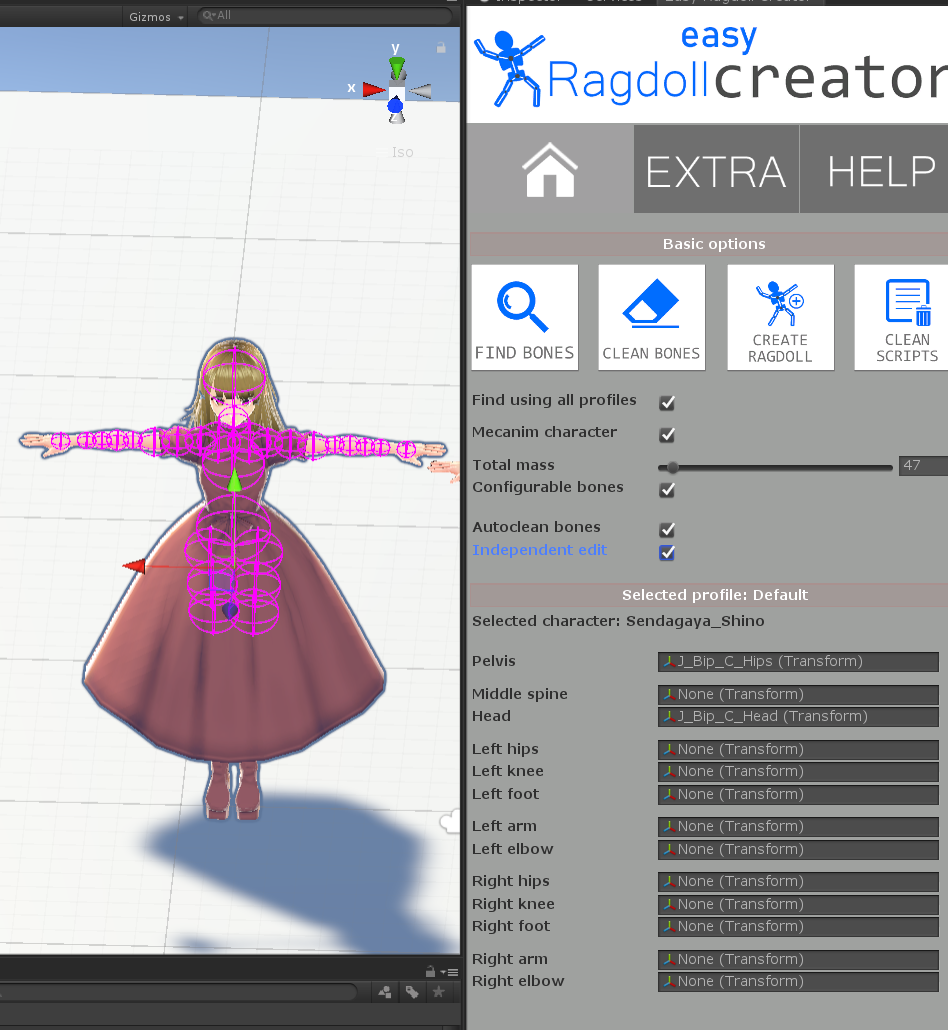Click the blue Z axis cone of the gizmo
Screen dimensions: 948x1030
[x=395, y=105]
